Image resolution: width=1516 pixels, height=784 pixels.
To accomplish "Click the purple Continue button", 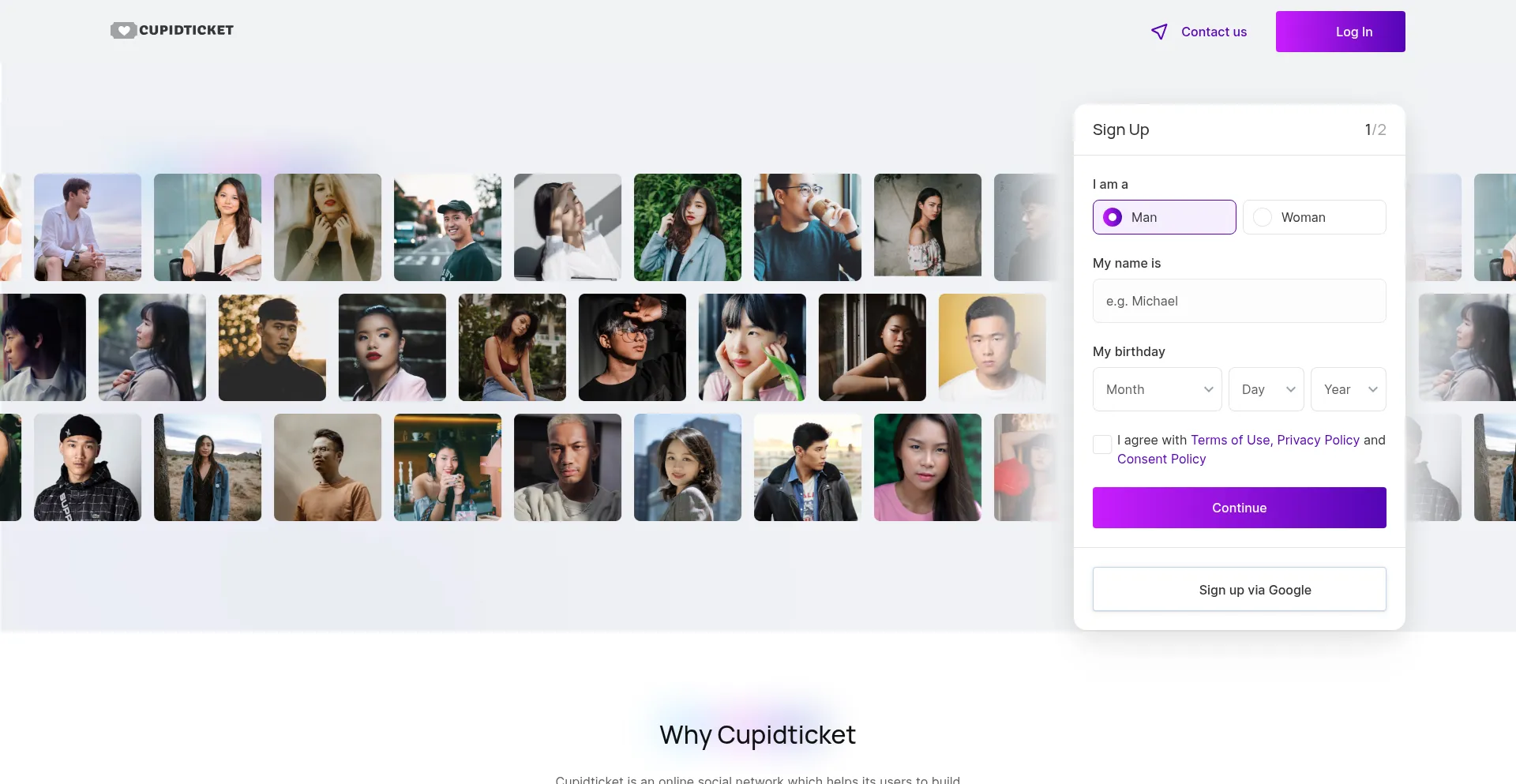I will coord(1239,508).
